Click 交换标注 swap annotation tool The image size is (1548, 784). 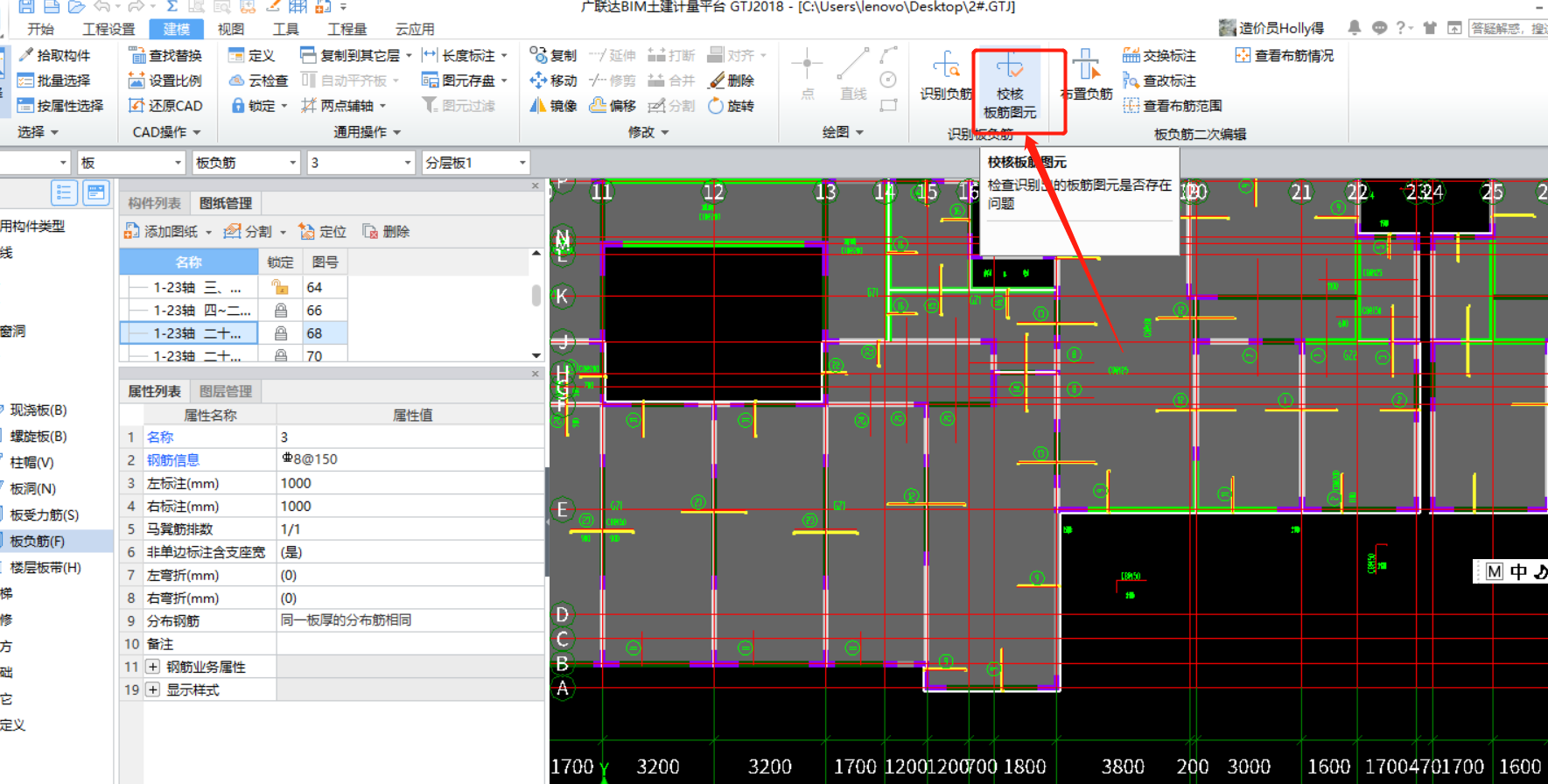[x=1159, y=55]
